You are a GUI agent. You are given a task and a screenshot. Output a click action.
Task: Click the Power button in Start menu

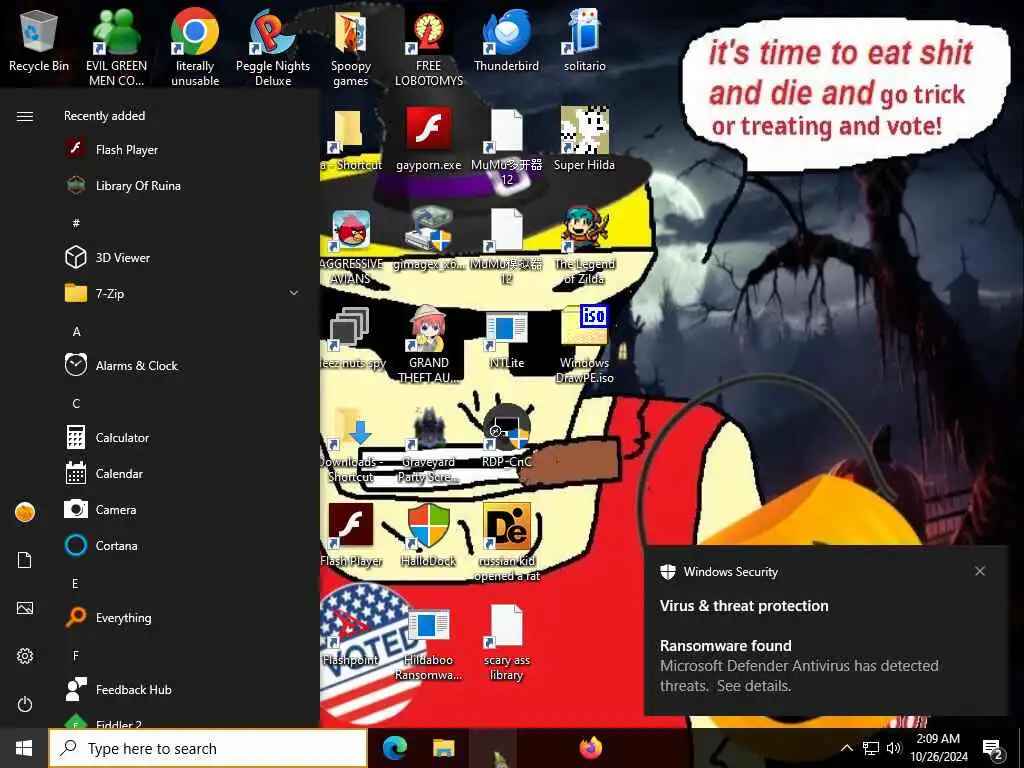pyautogui.click(x=25, y=704)
